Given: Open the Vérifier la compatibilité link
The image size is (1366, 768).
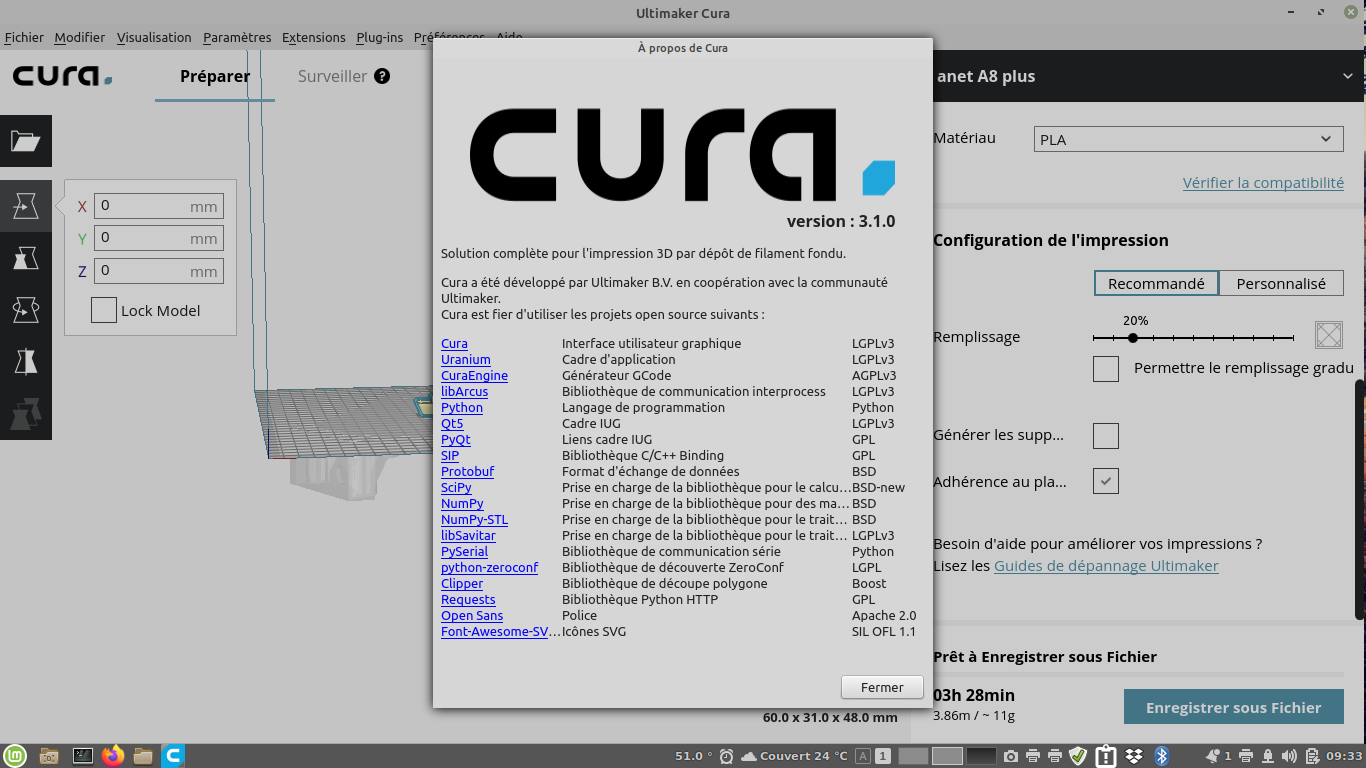Looking at the screenshot, I should (x=1263, y=183).
